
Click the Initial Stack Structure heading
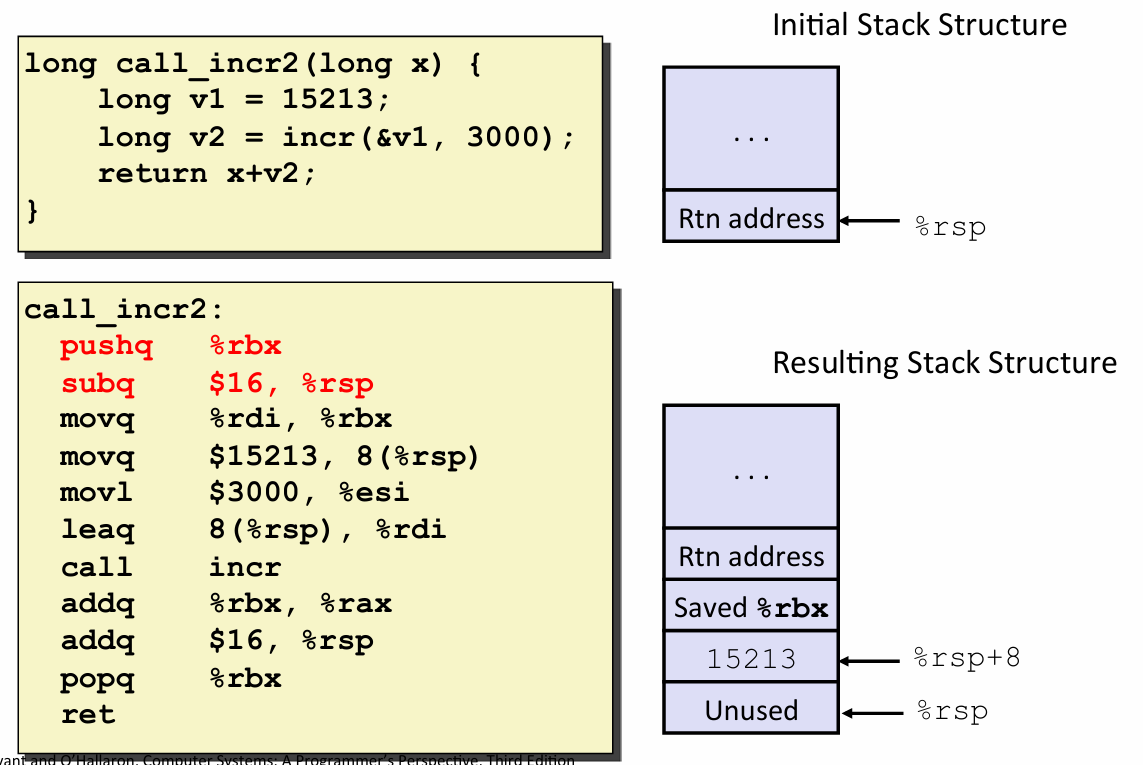[919, 25]
